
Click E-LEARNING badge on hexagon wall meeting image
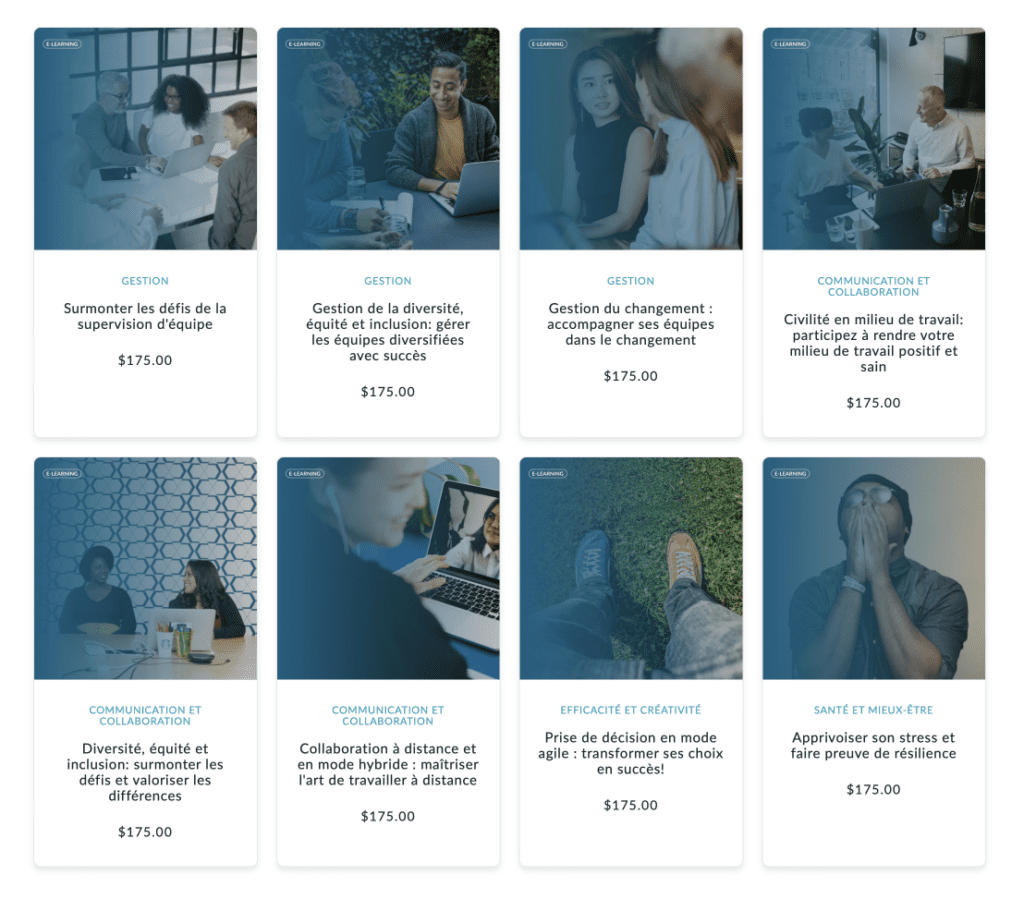click(x=62, y=473)
